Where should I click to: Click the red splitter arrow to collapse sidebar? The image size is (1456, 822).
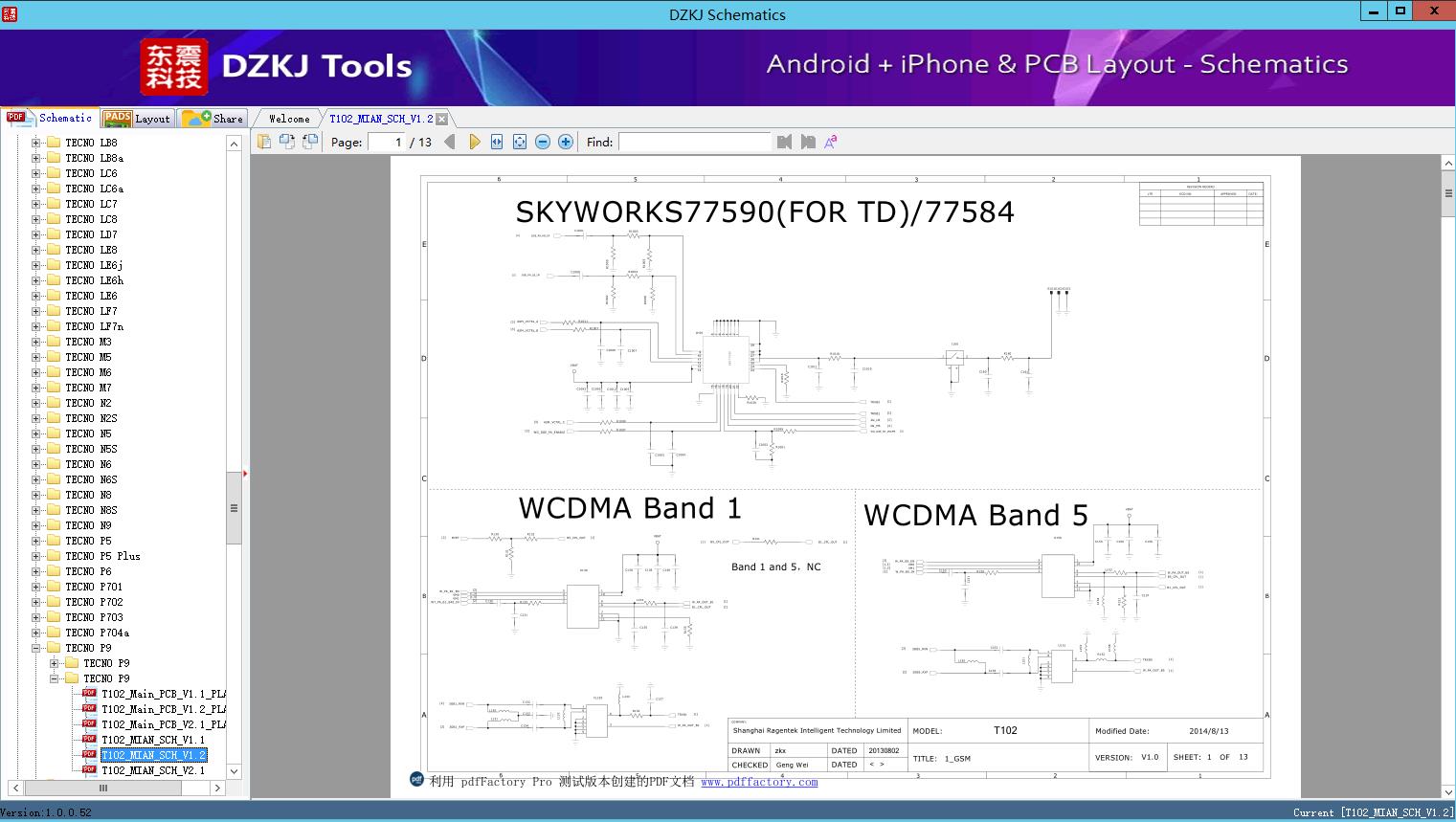(x=245, y=473)
